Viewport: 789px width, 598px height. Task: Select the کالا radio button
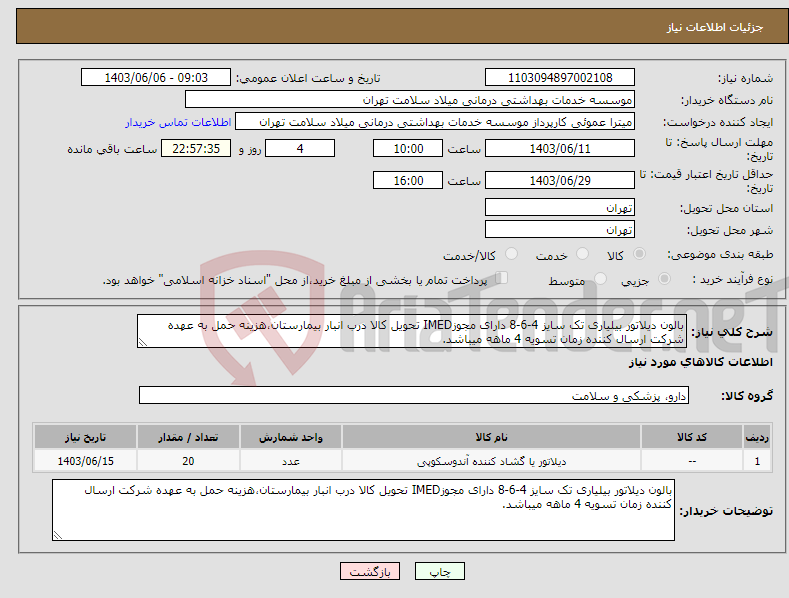pos(639,254)
